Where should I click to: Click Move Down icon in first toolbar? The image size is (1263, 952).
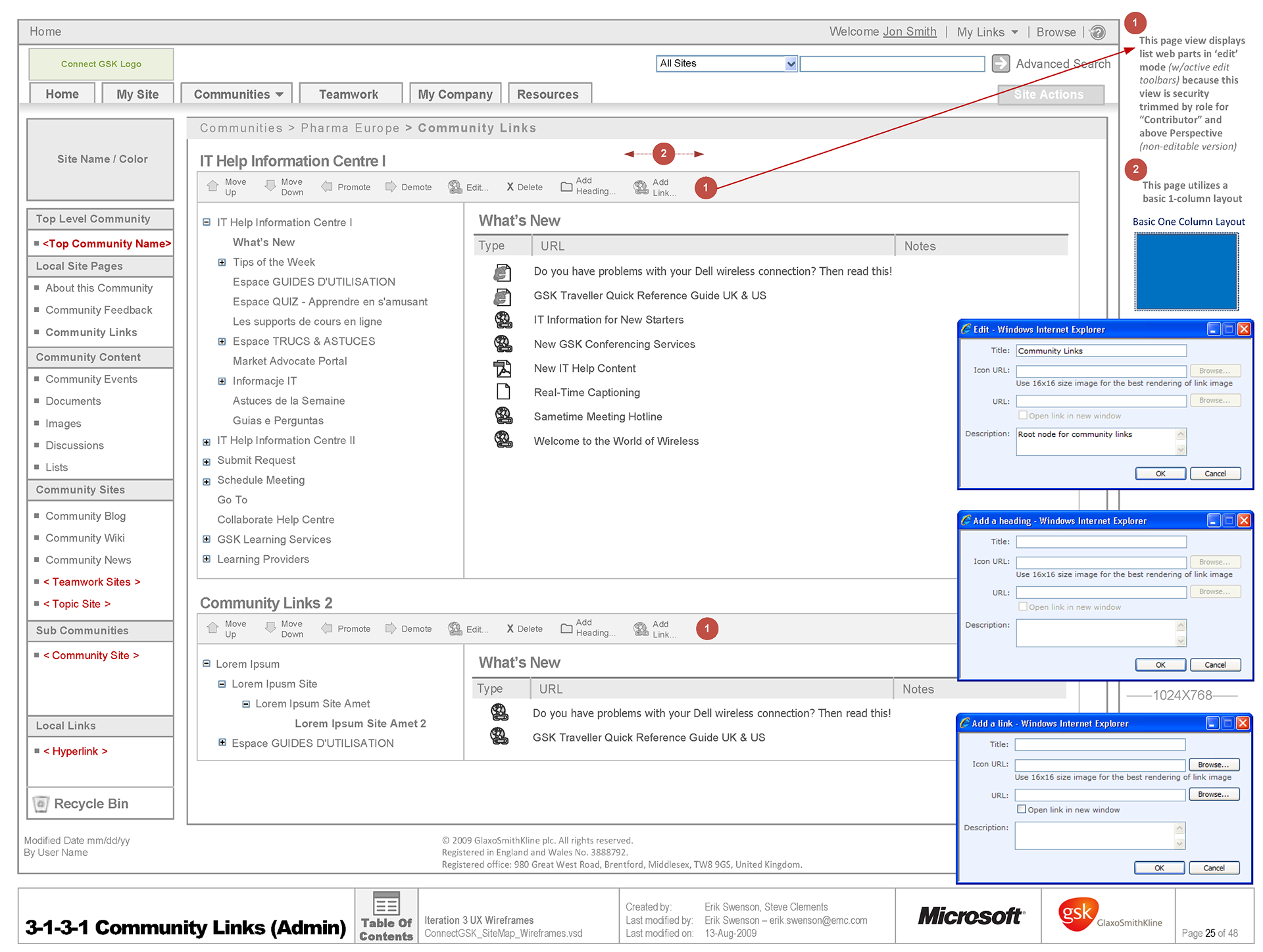point(270,186)
